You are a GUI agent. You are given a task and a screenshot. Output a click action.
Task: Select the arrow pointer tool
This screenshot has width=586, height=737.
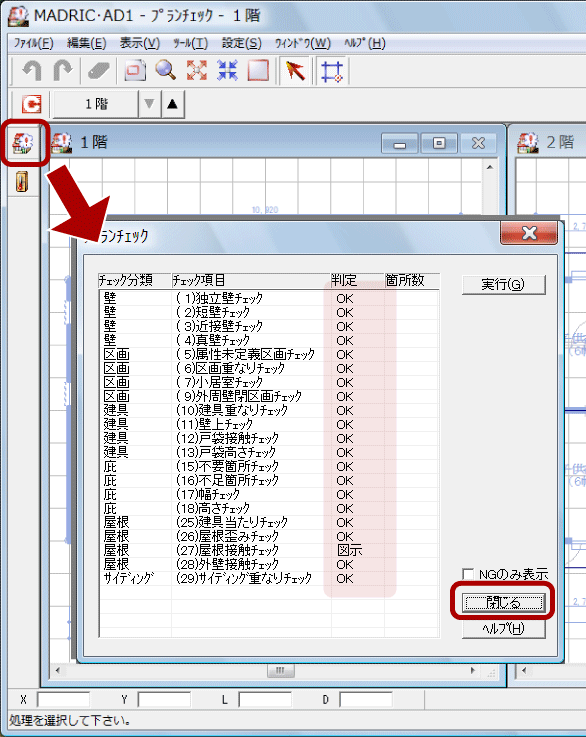click(x=295, y=71)
